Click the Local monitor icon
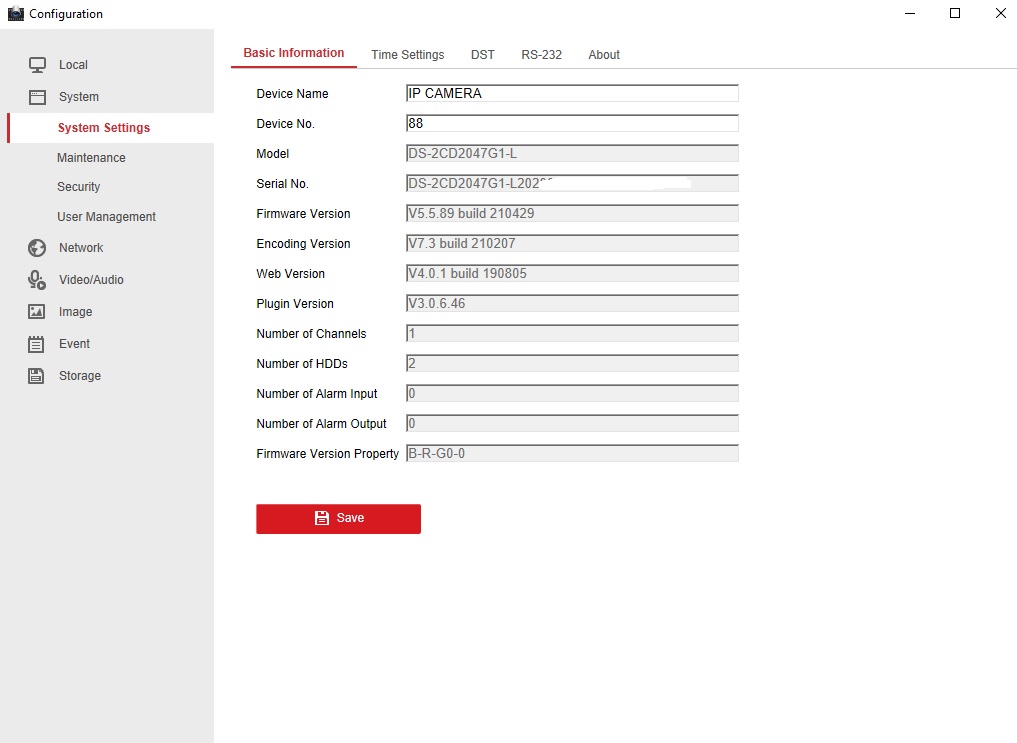The image size is (1017, 743). tap(37, 65)
